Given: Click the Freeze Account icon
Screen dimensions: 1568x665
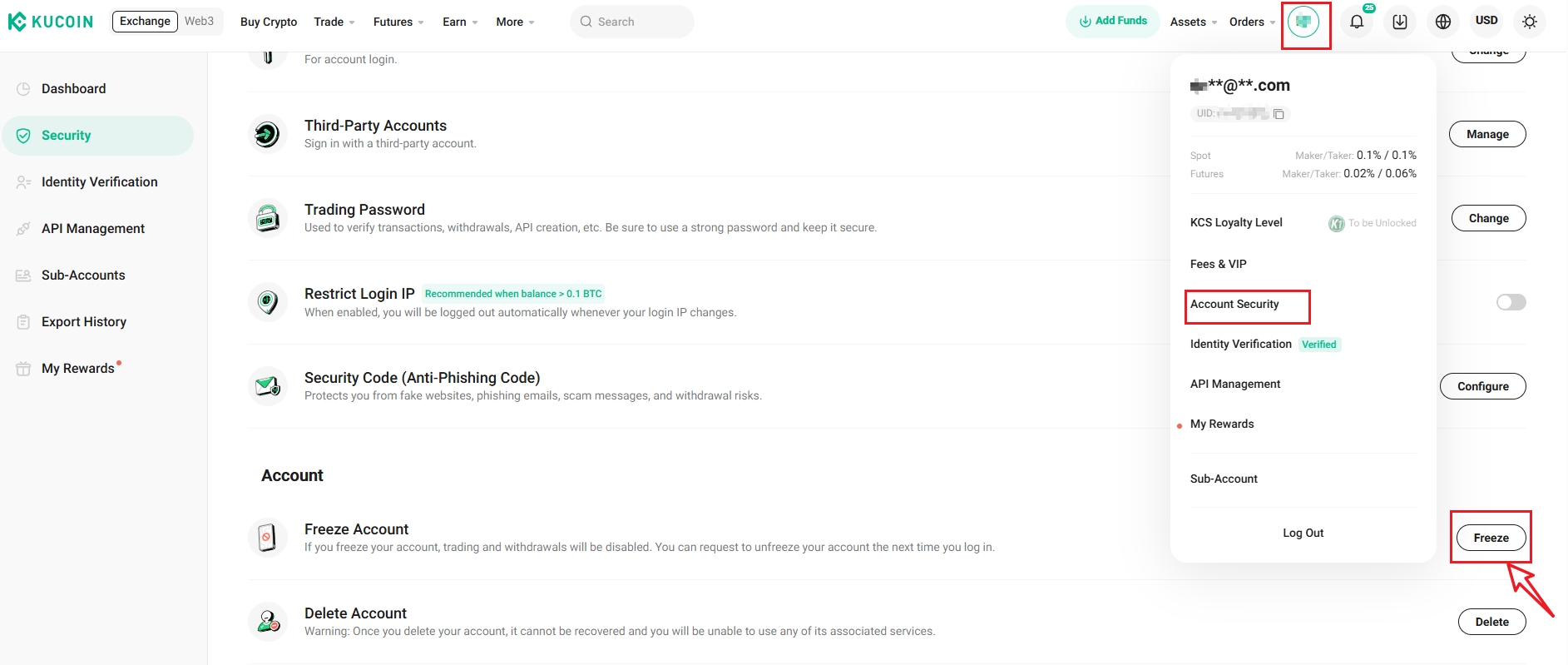Looking at the screenshot, I should (268, 537).
